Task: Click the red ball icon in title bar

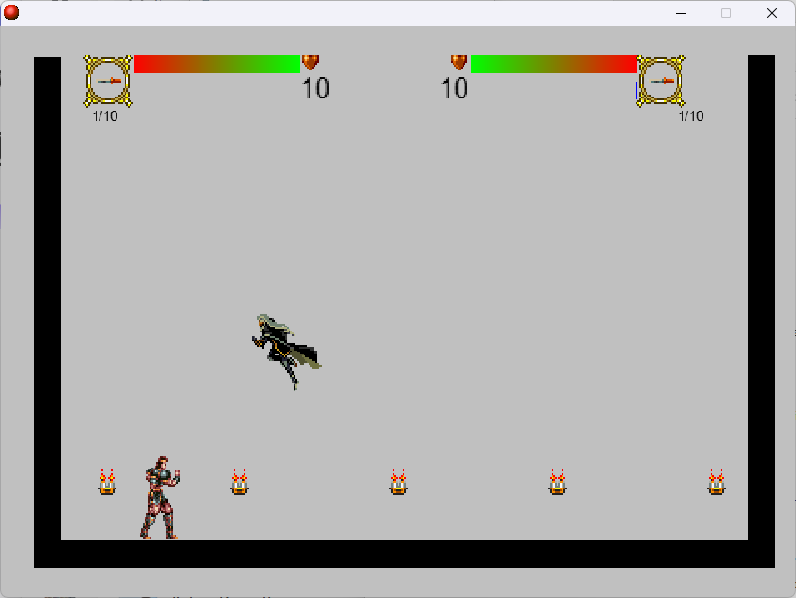Action: 12,13
